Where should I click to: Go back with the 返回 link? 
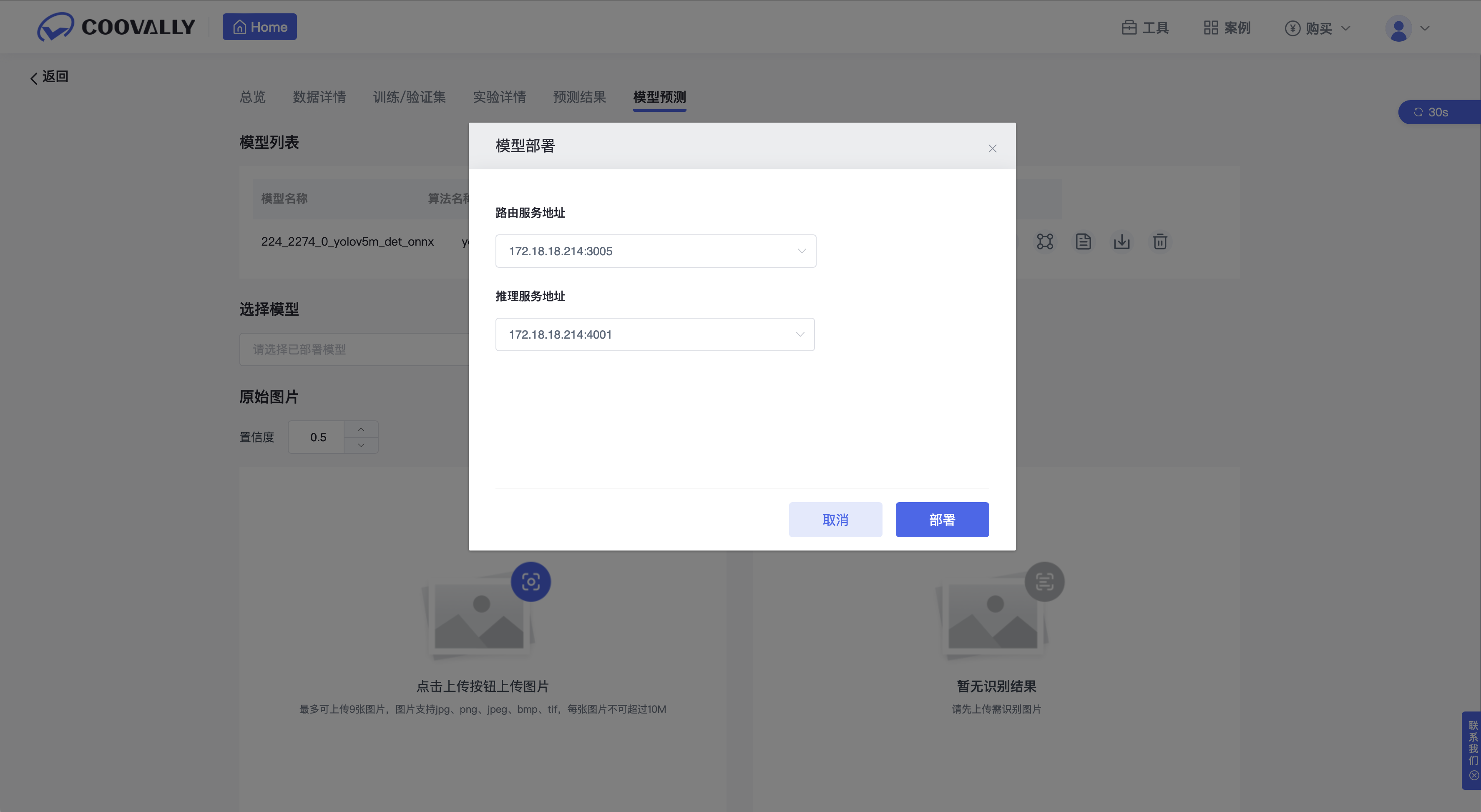(x=50, y=76)
